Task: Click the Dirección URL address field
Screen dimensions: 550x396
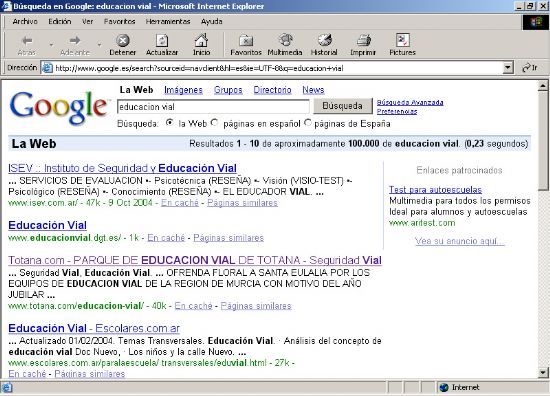Action: coord(276,68)
